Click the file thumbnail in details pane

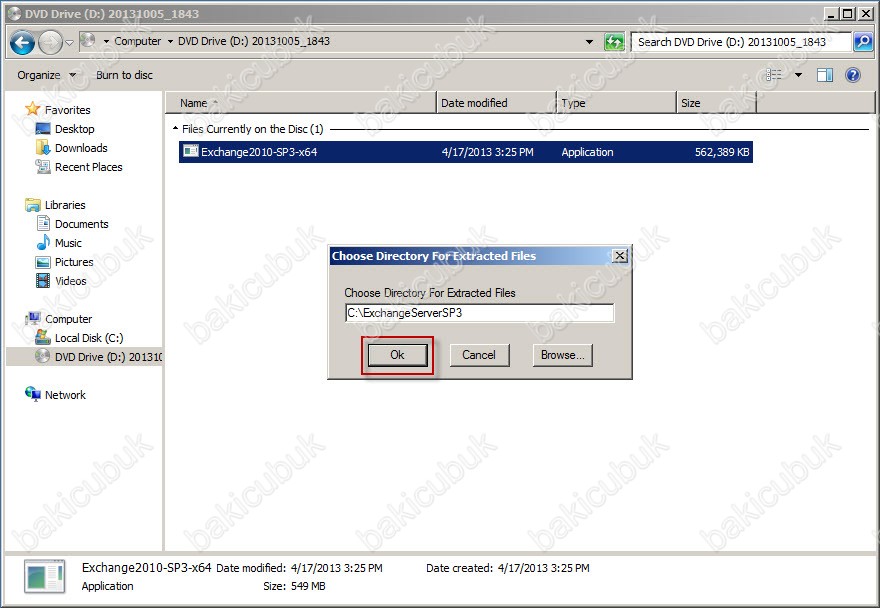[45, 577]
